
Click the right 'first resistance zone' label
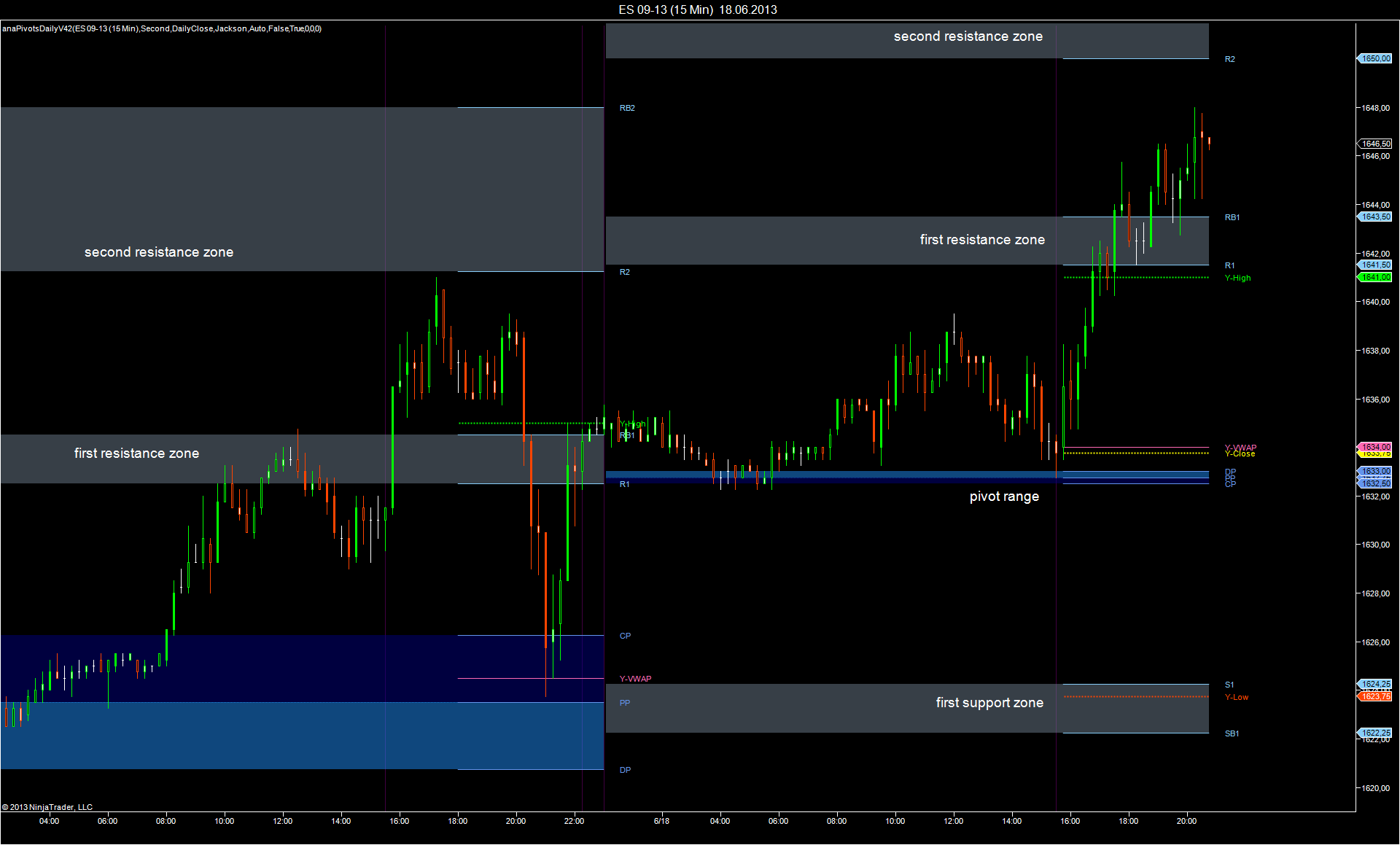981,240
